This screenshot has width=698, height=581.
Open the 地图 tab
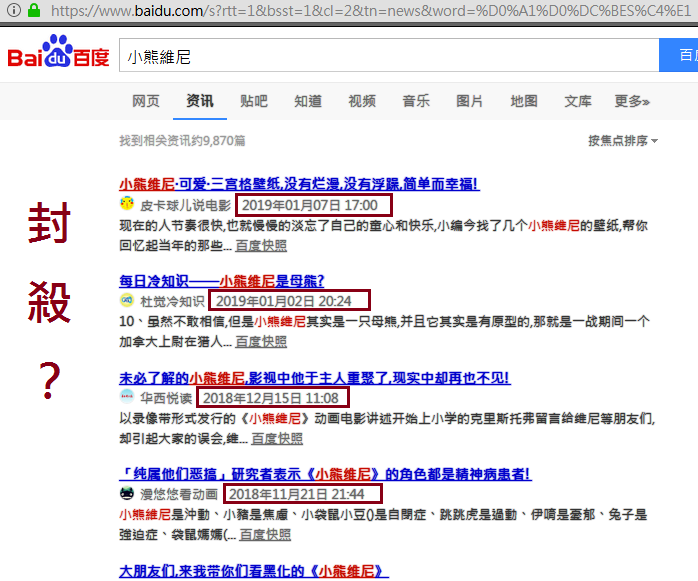(524, 101)
